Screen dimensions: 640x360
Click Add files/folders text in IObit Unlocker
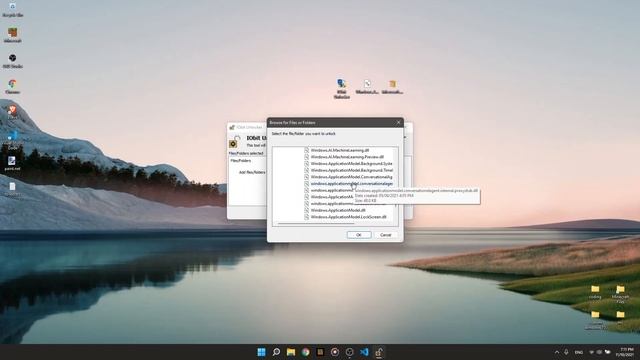click(252, 172)
